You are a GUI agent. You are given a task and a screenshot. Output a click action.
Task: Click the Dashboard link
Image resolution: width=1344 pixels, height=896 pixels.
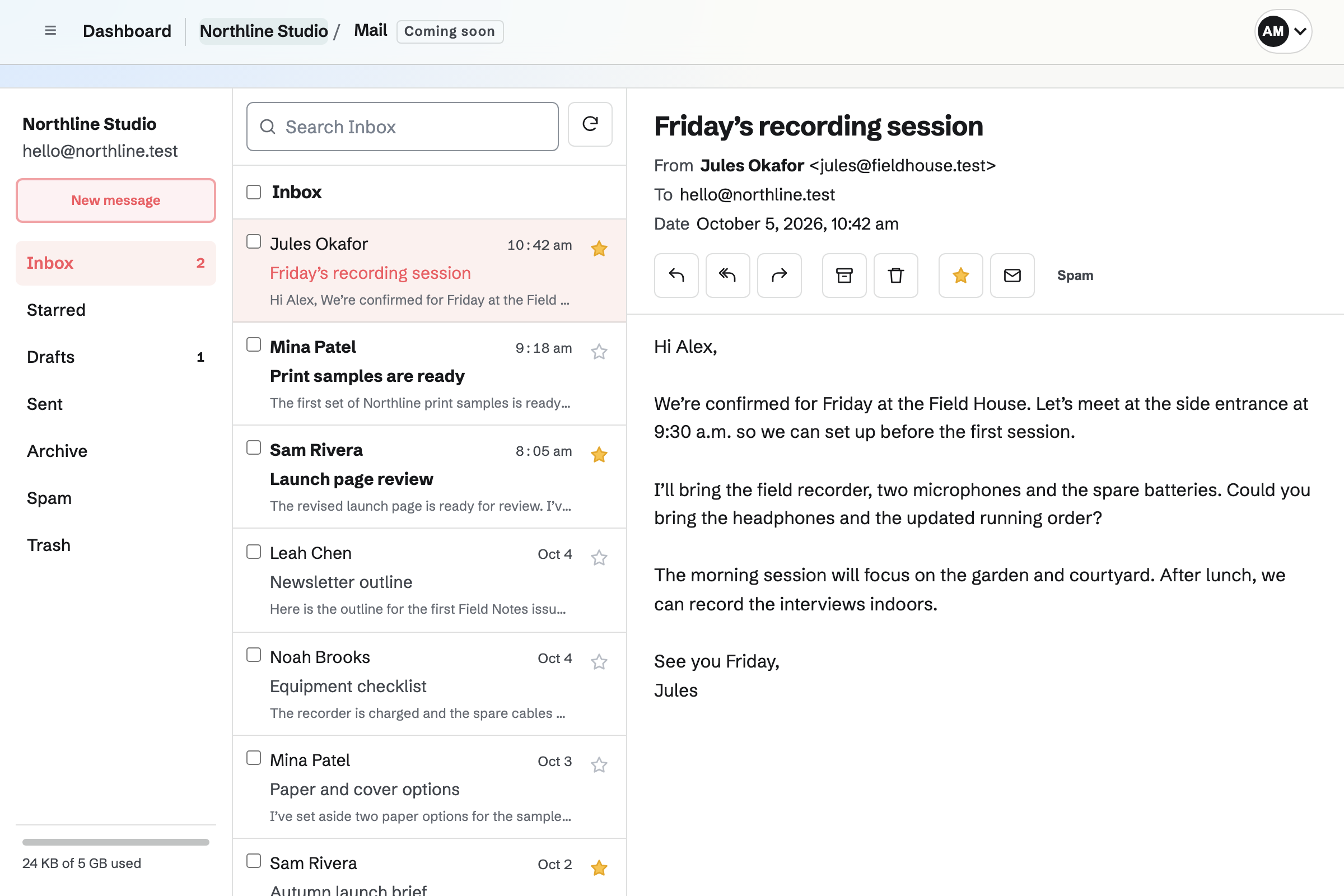pyautogui.click(x=127, y=31)
